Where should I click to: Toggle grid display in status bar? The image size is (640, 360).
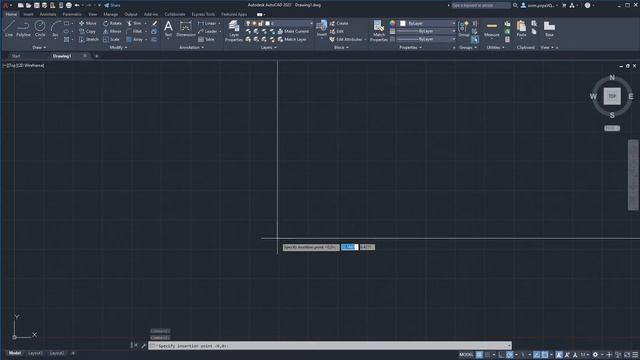(x=478, y=355)
